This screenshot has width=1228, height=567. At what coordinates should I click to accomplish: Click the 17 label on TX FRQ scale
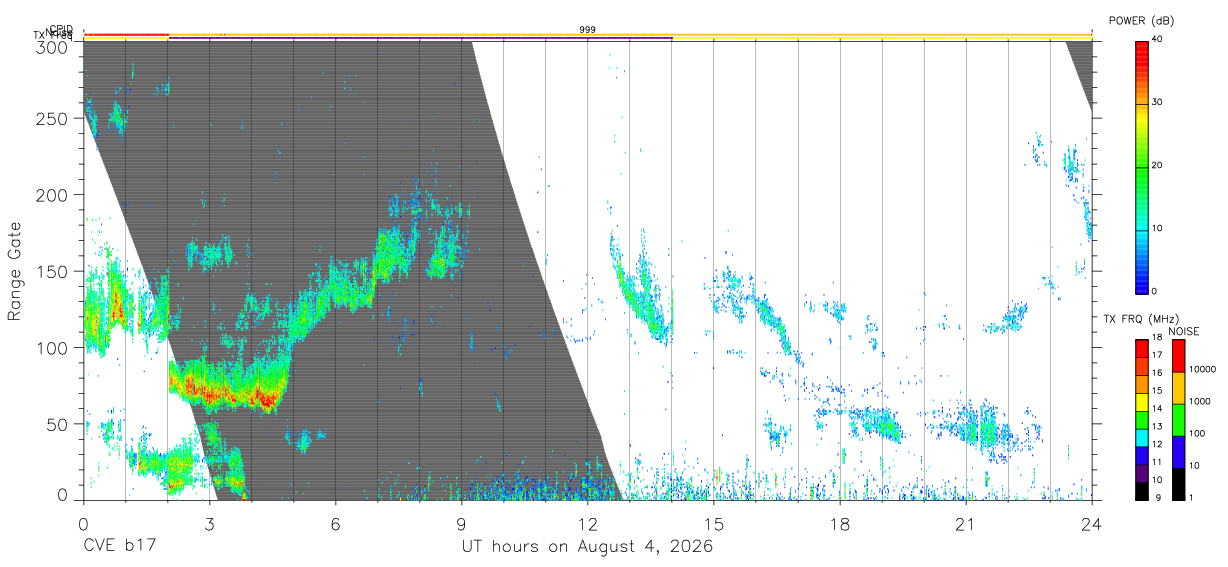click(x=1156, y=356)
